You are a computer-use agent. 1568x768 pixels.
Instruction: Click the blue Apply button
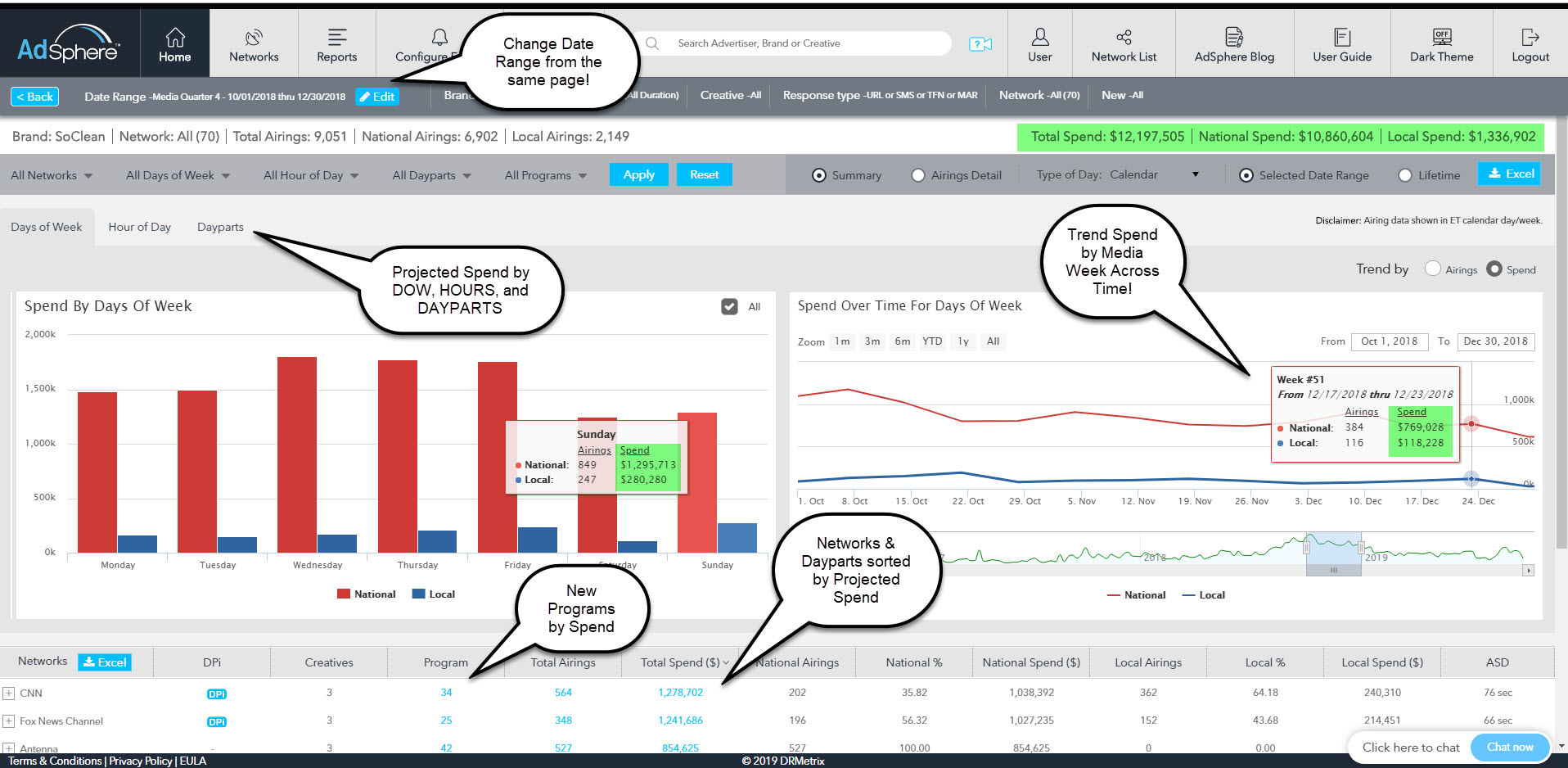pos(638,174)
